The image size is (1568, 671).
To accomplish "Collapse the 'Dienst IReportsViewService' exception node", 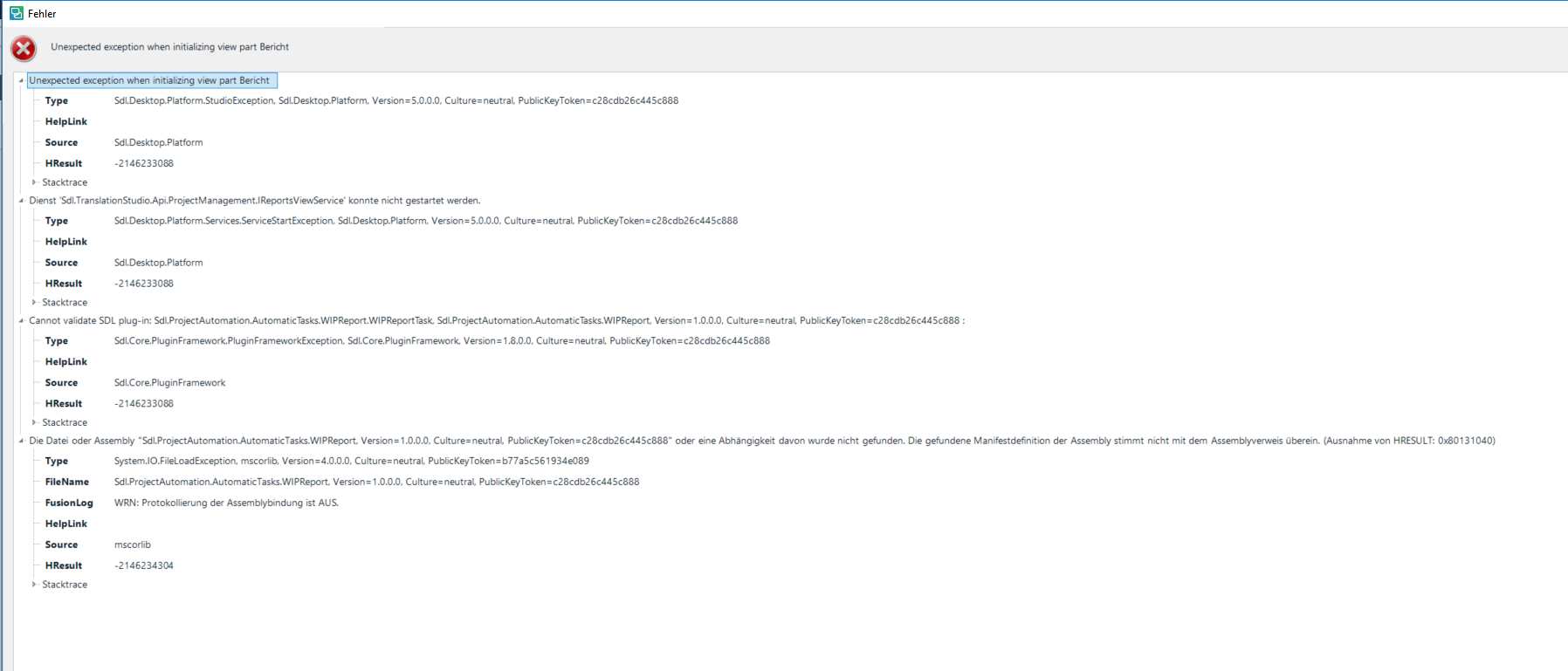I will [21, 201].
